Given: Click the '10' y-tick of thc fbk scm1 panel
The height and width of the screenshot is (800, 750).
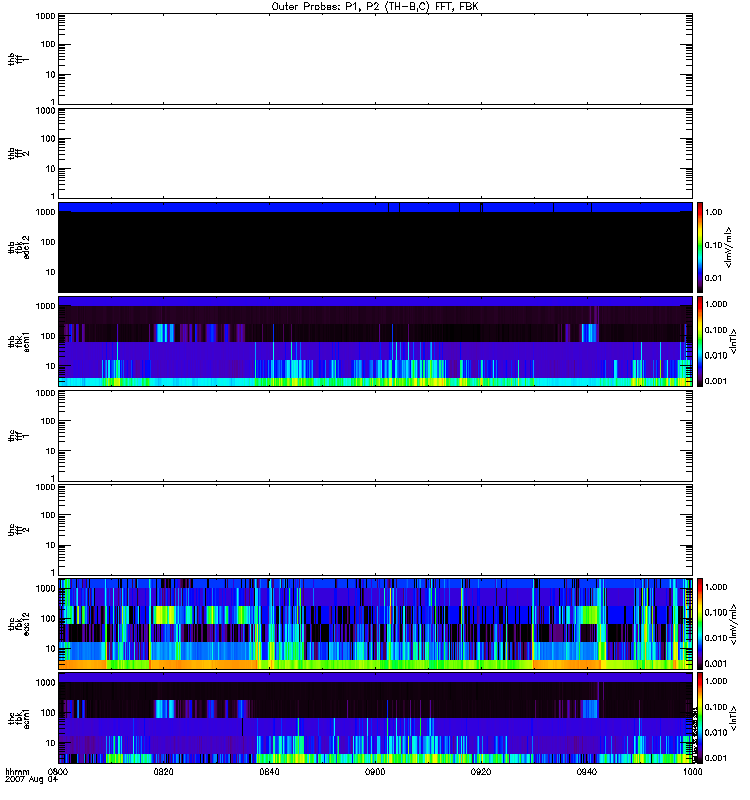Looking at the screenshot, I should [x=51, y=743].
